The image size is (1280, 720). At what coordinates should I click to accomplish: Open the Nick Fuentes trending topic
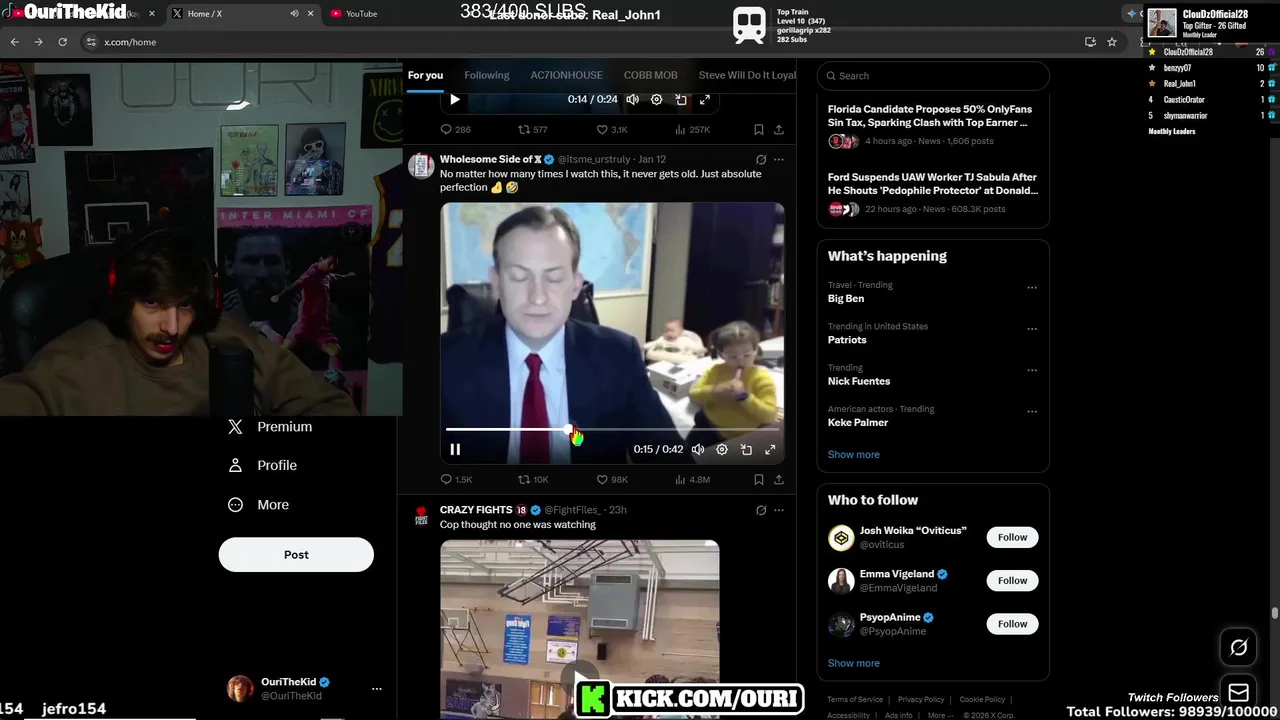[x=859, y=381]
